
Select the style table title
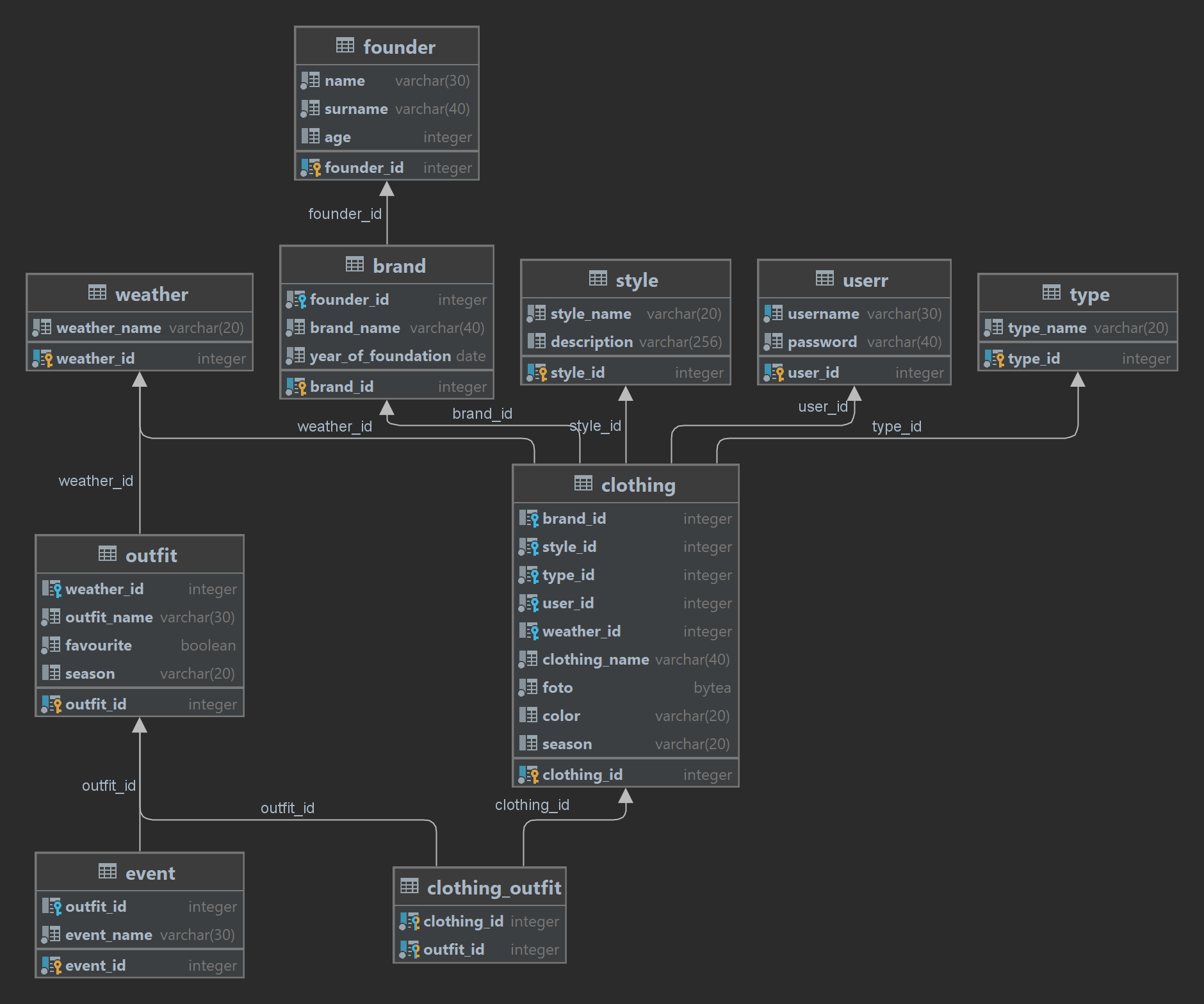[636, 280]
